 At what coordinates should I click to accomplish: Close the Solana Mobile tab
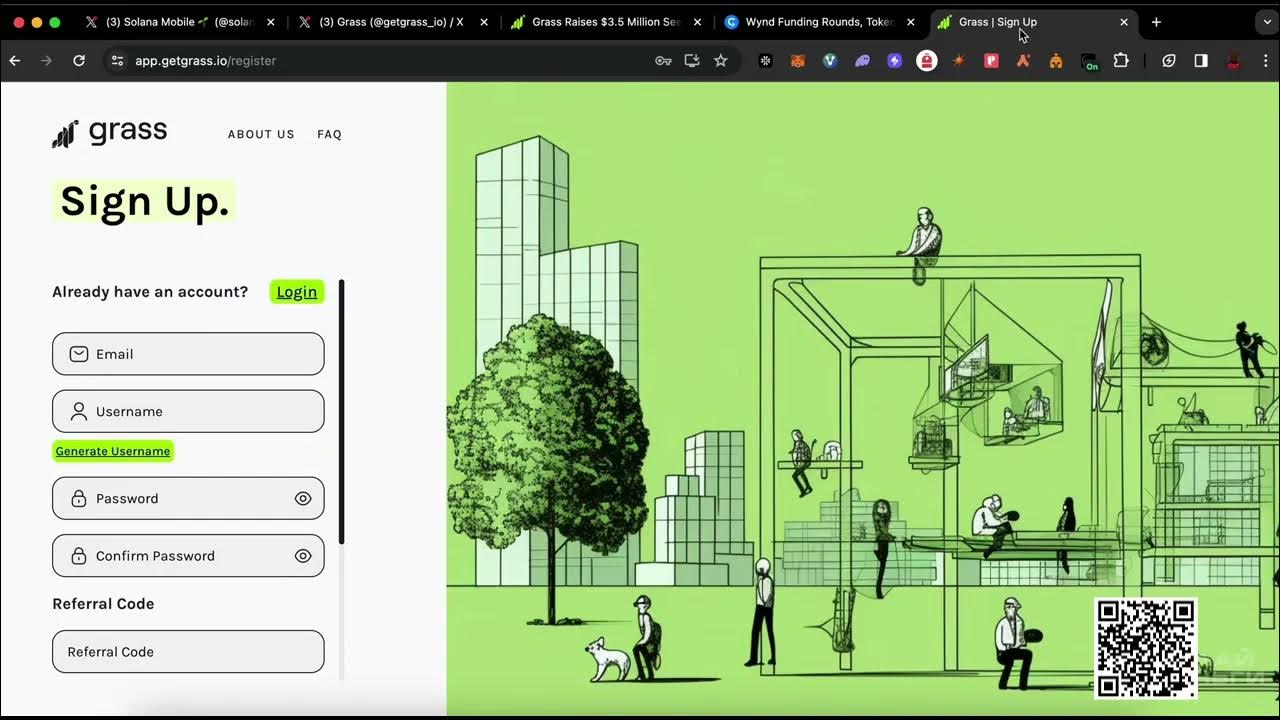(270, 22)
